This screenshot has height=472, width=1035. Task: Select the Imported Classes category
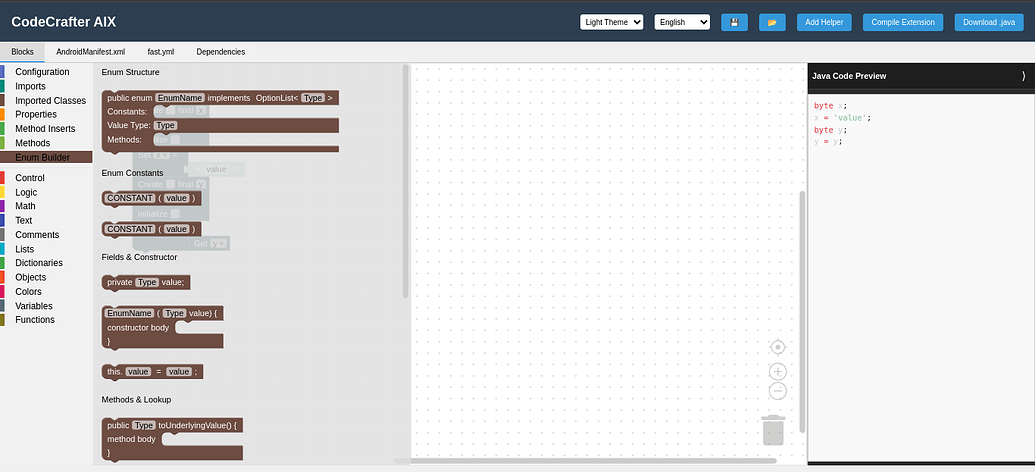pos(46,100)
